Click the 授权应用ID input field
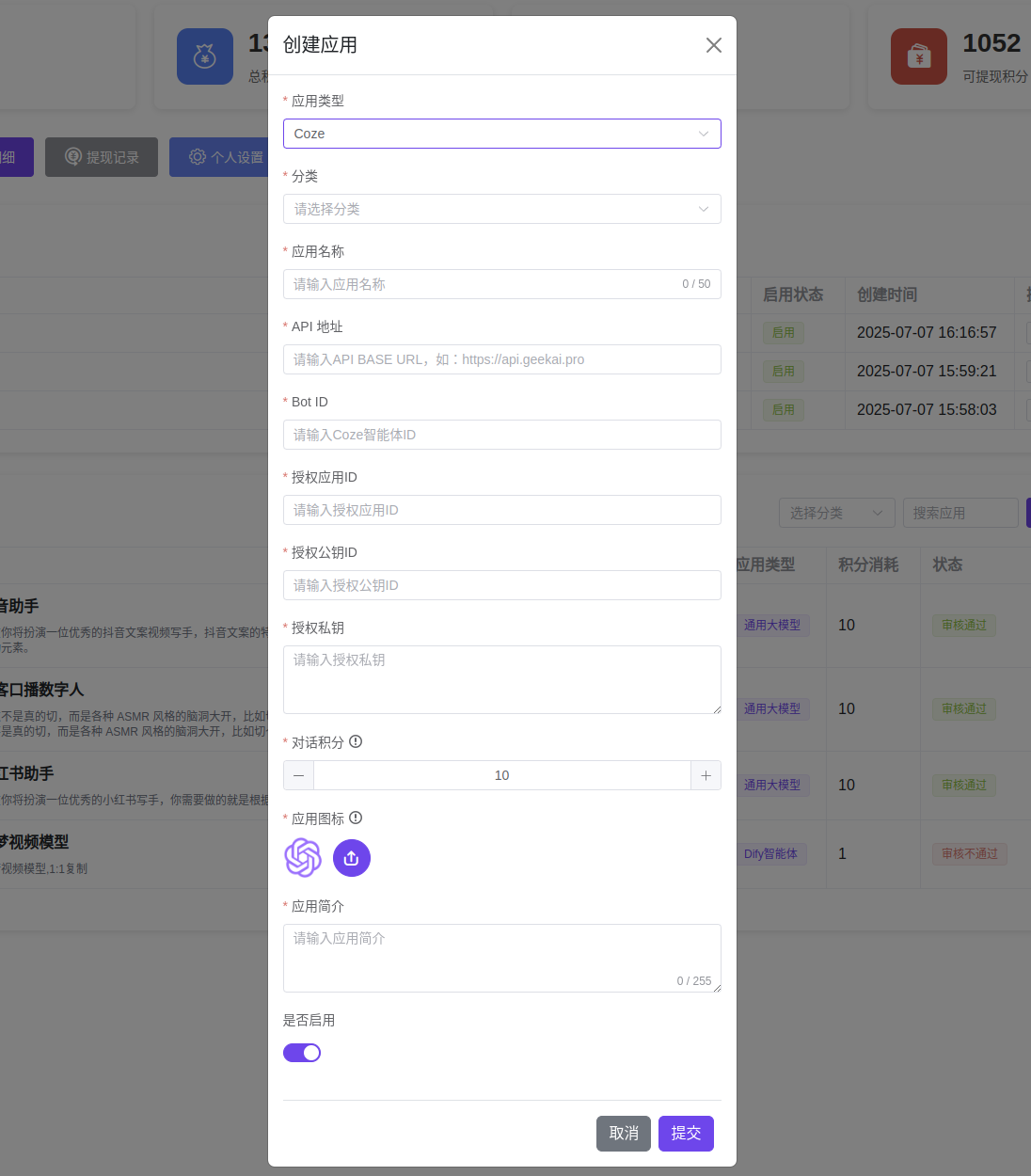1031x1176 pixels. click(x=501, y=510)
